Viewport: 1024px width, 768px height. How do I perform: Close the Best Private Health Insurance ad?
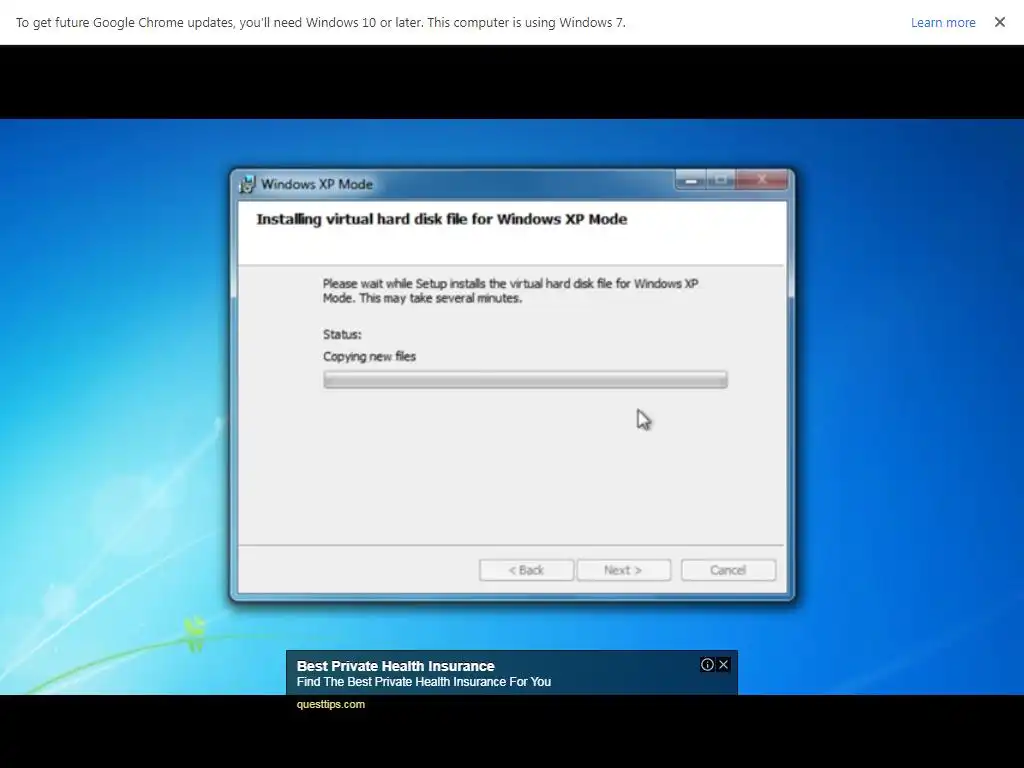(x=723, y=665)
